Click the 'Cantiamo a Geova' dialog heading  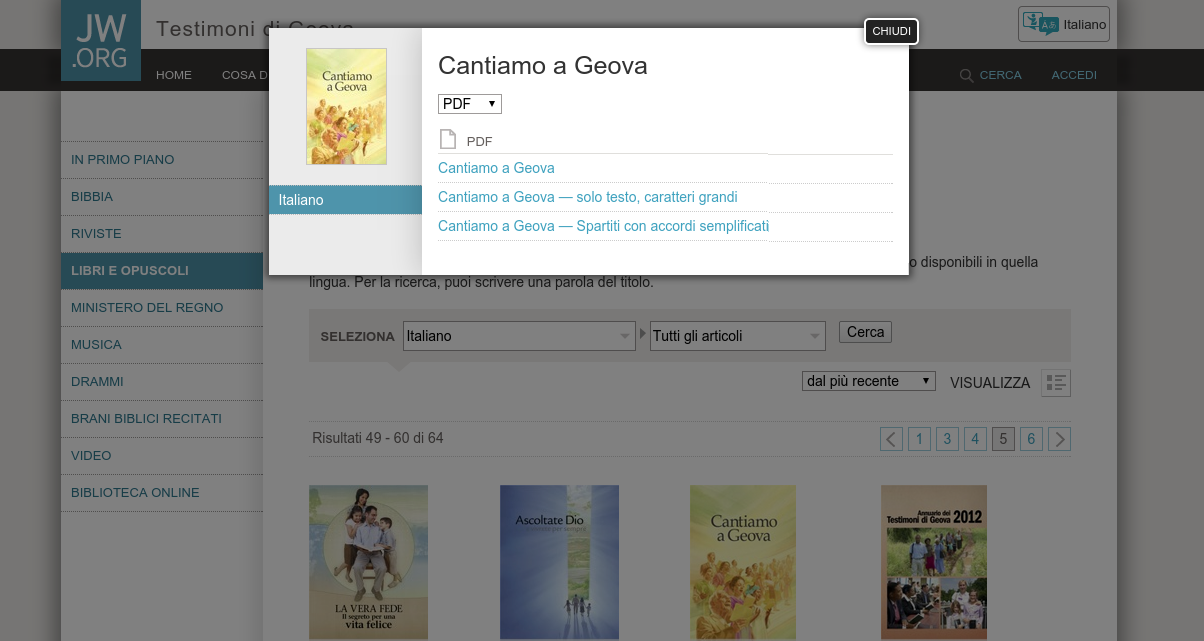[543, 66]
